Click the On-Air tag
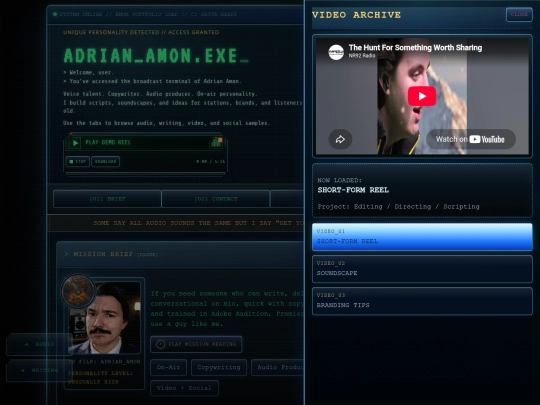 coord(168,367)
